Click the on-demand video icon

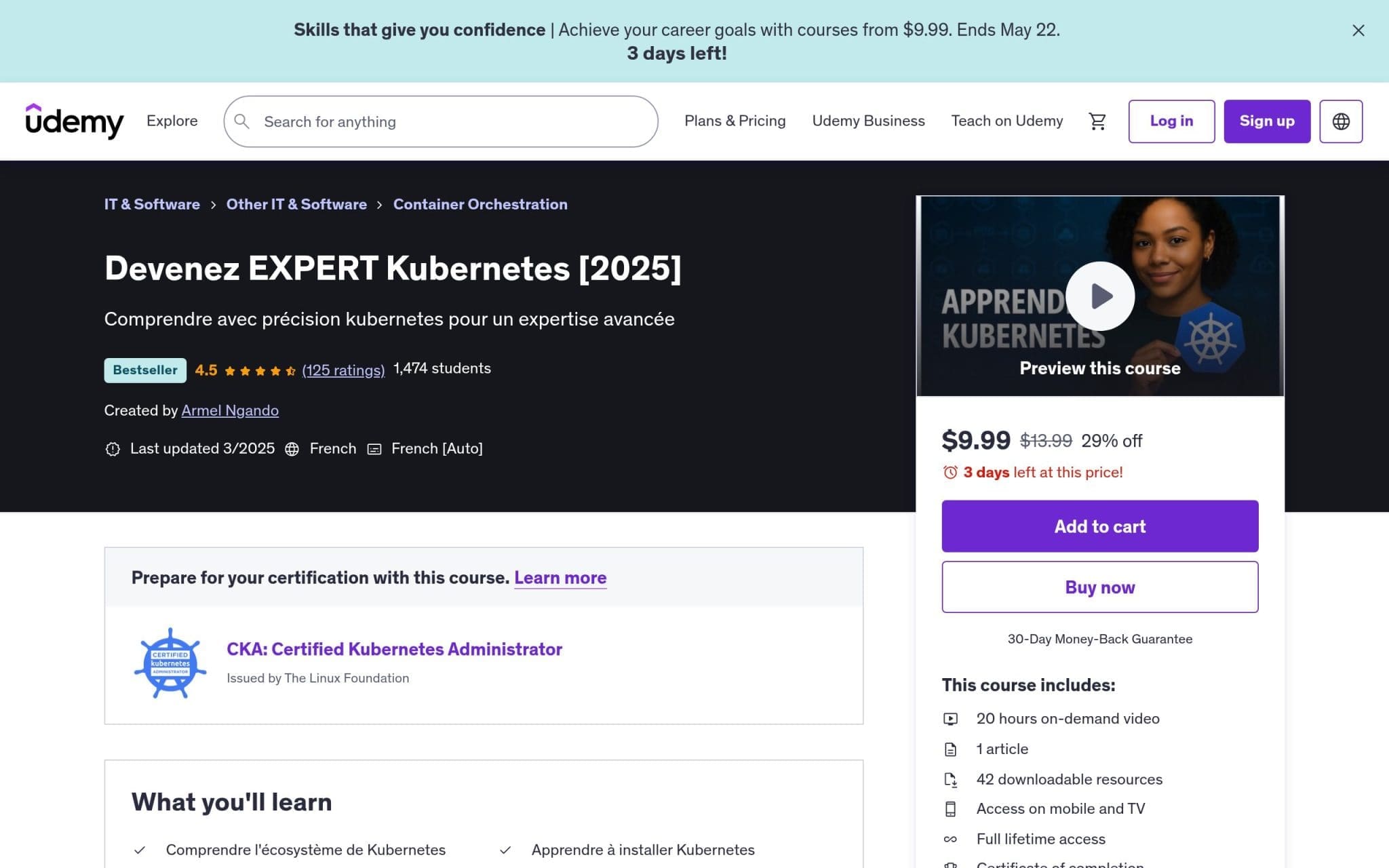coord(950,719)
